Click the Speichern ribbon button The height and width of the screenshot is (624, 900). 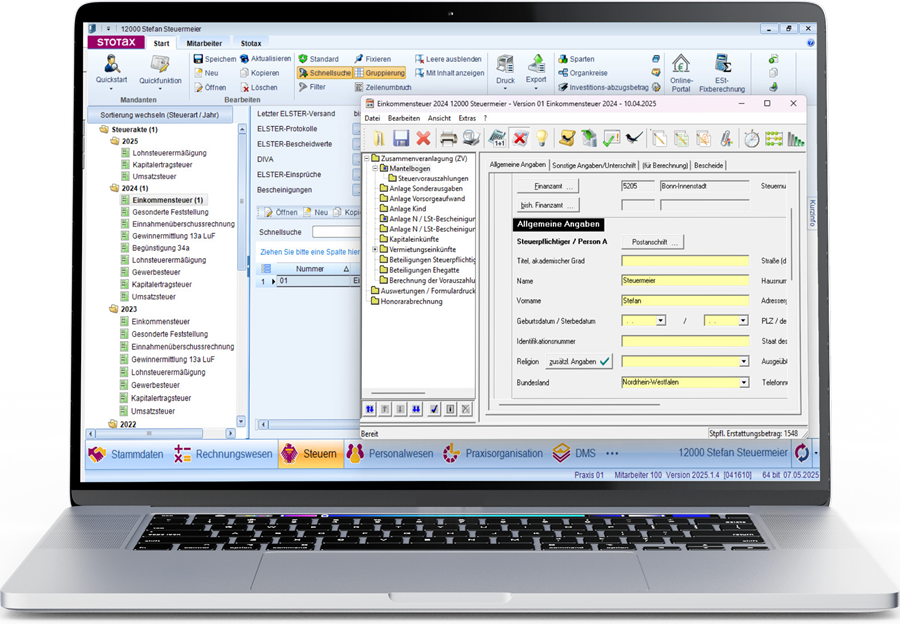(215, 59)
